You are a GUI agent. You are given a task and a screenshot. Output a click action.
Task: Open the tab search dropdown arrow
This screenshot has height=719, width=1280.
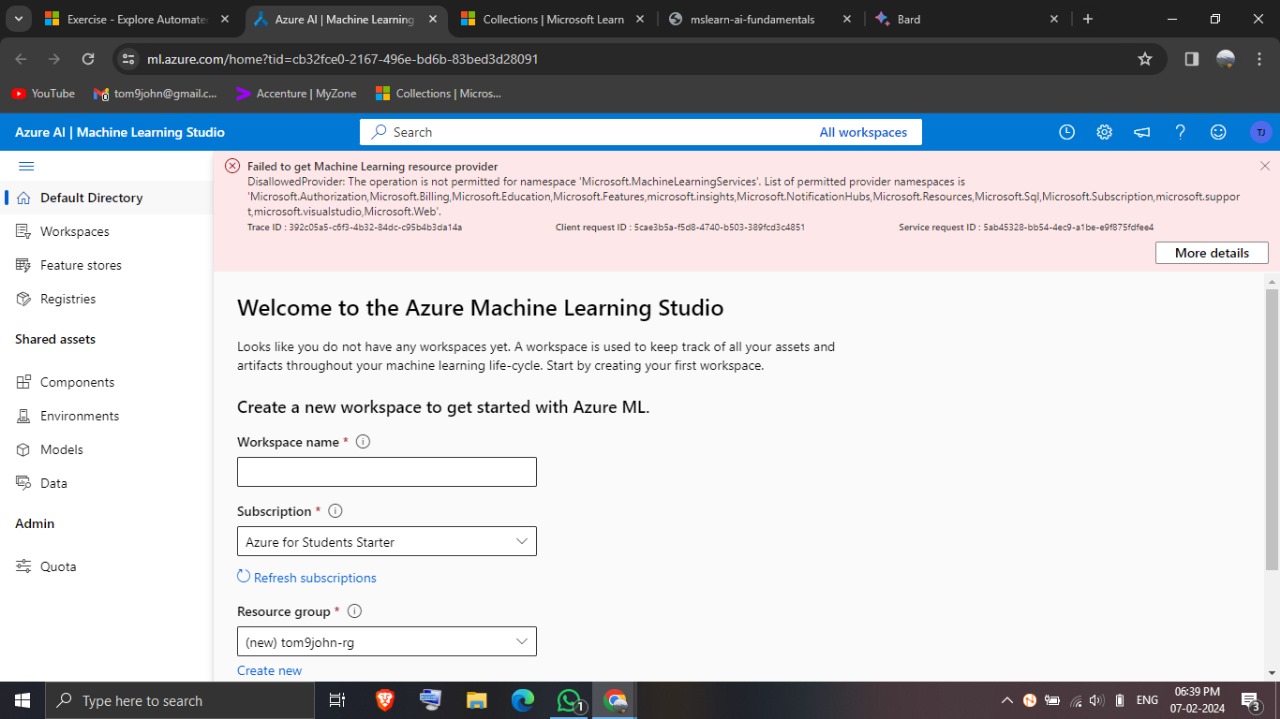click(18, 19)
